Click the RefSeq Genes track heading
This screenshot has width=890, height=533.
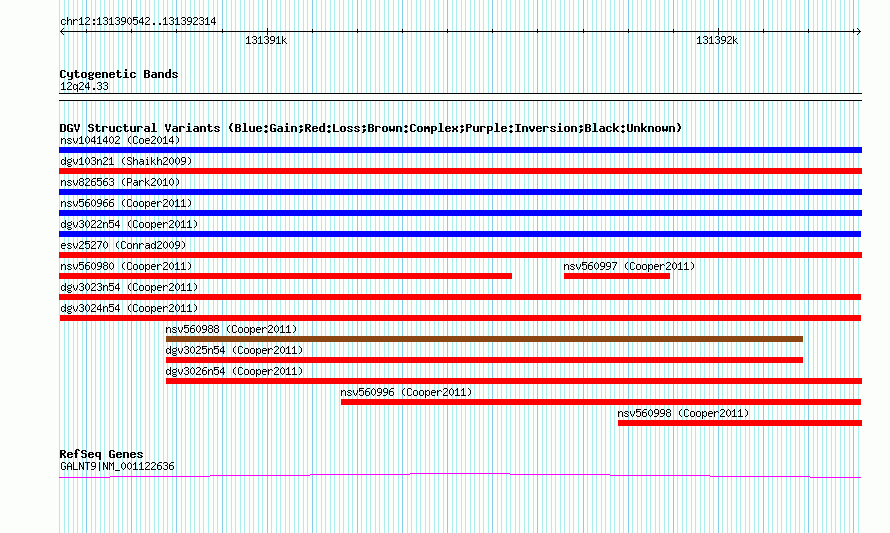point(101,454)
